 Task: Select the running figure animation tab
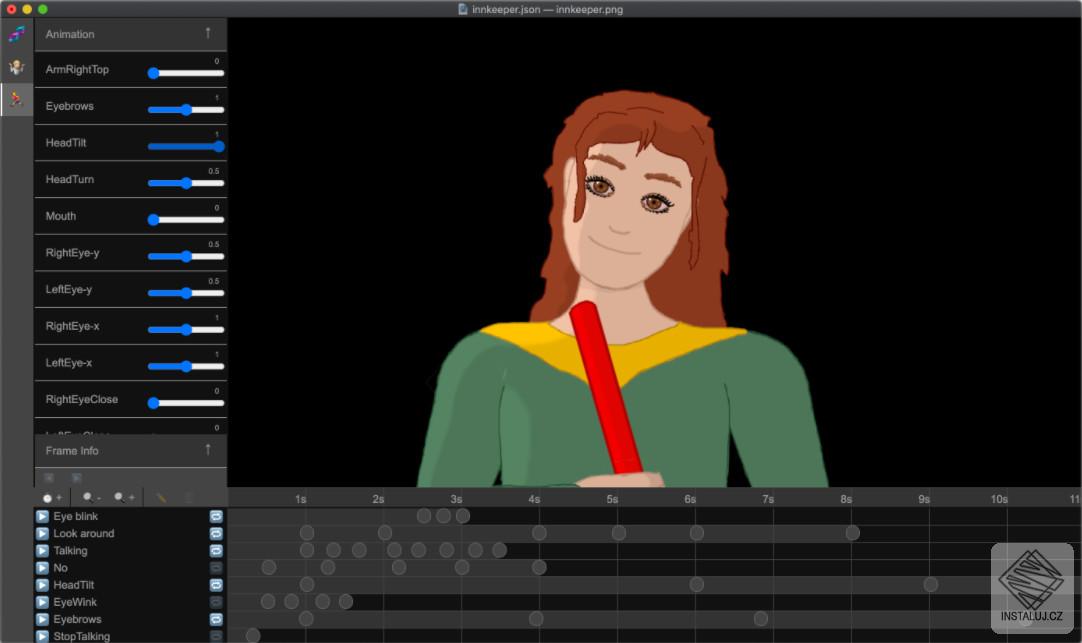point(16,99)
